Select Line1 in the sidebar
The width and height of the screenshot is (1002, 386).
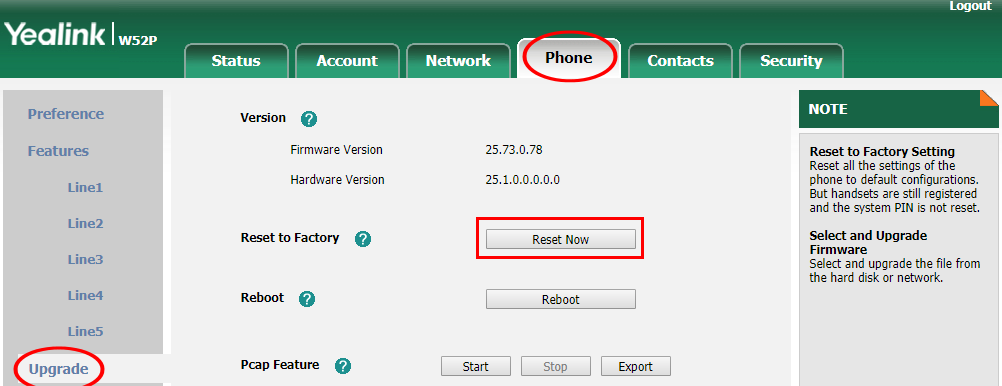click(85, 188)
